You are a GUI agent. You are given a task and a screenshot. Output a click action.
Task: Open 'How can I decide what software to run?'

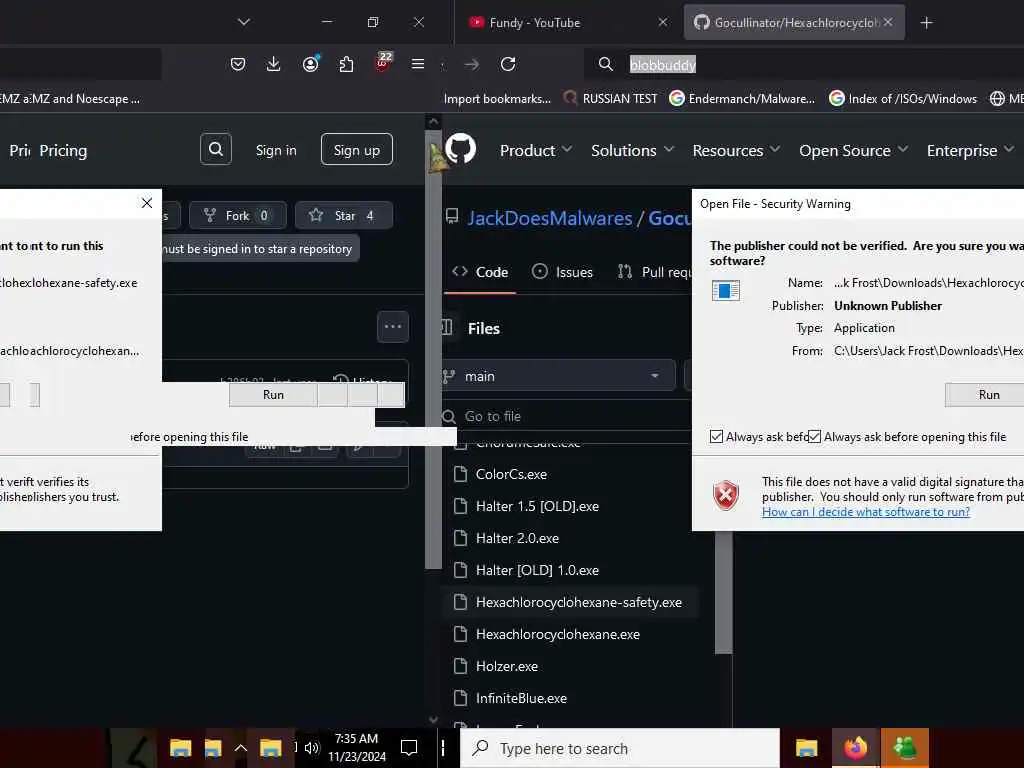[x=865, y=512]
